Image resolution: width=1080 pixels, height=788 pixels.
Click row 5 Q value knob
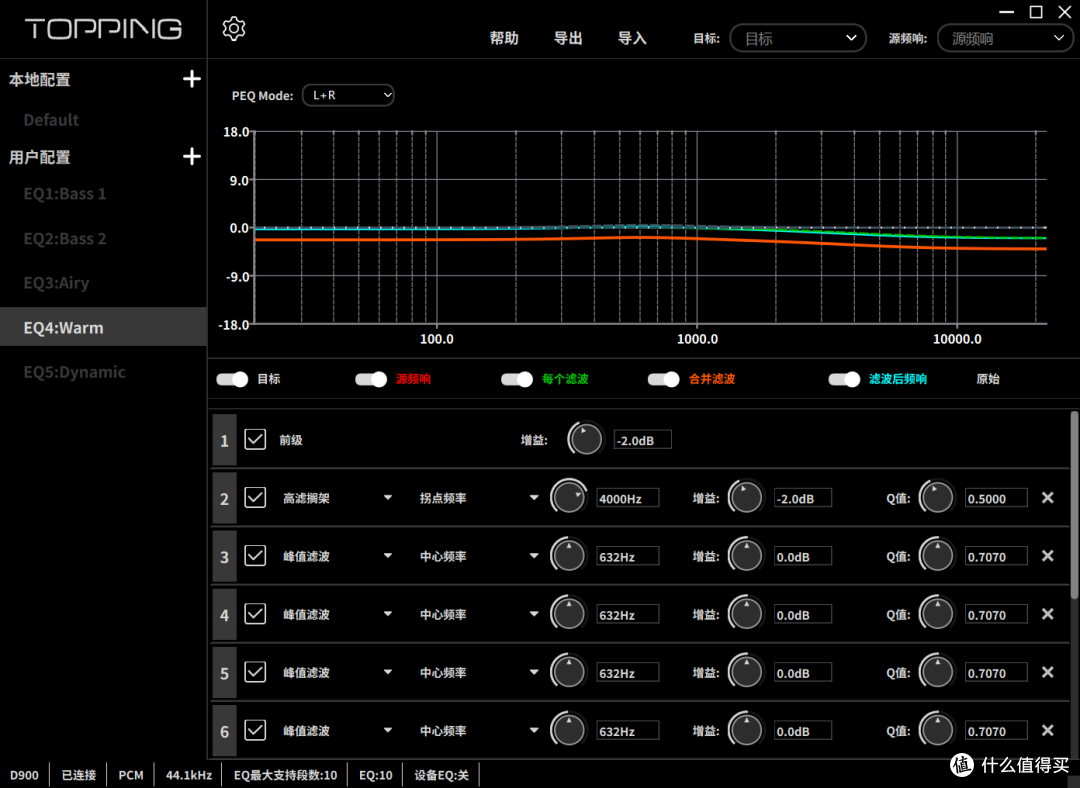(937, 672)
